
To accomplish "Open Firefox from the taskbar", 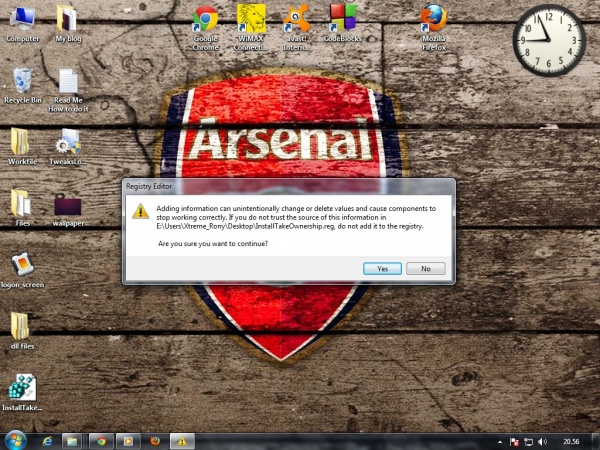I will [x=155, y=441].
